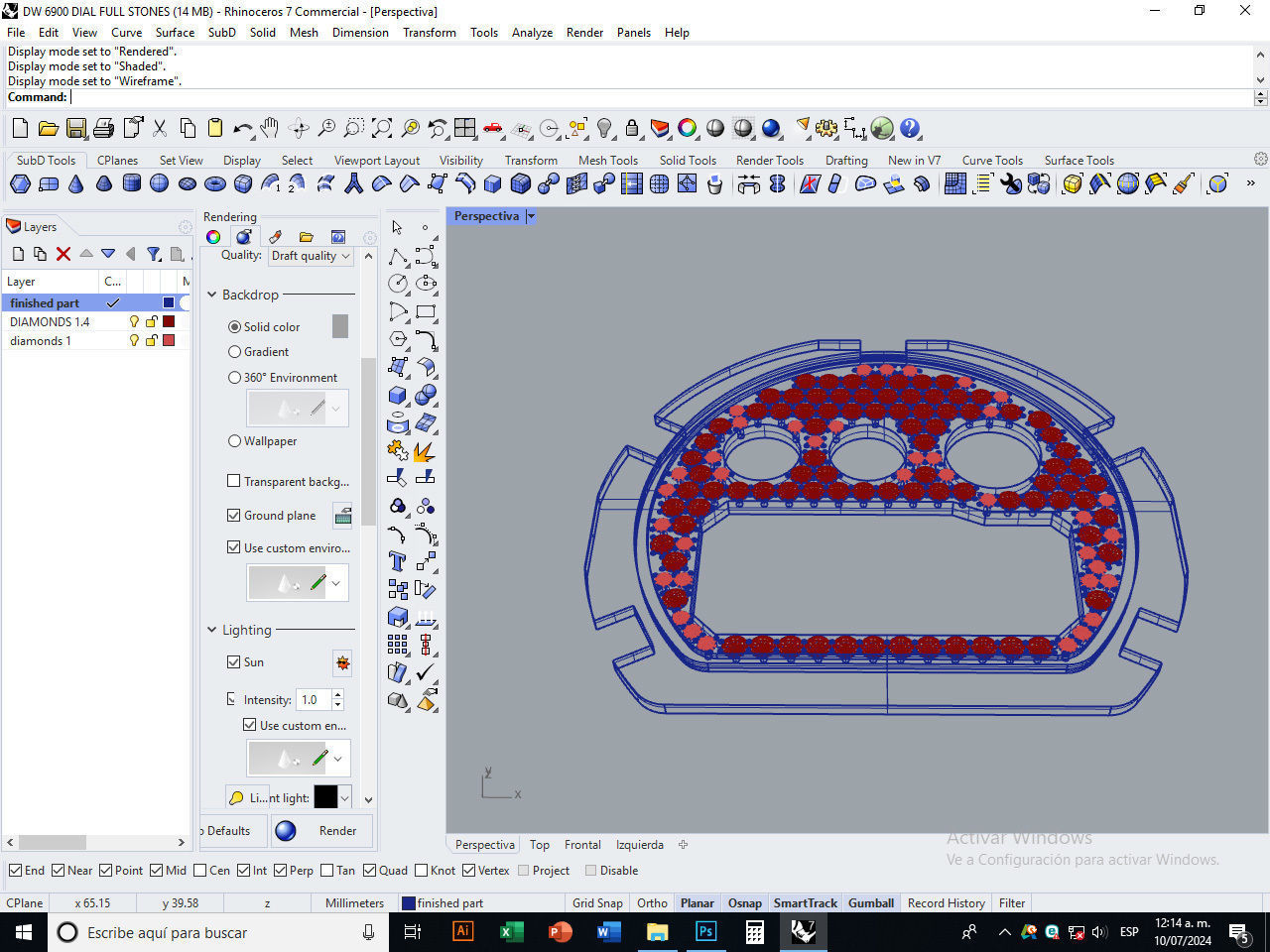Viewport: 1270px width, 952px height.
Task: Open the Help question mark icon
Action: point(910,128)
